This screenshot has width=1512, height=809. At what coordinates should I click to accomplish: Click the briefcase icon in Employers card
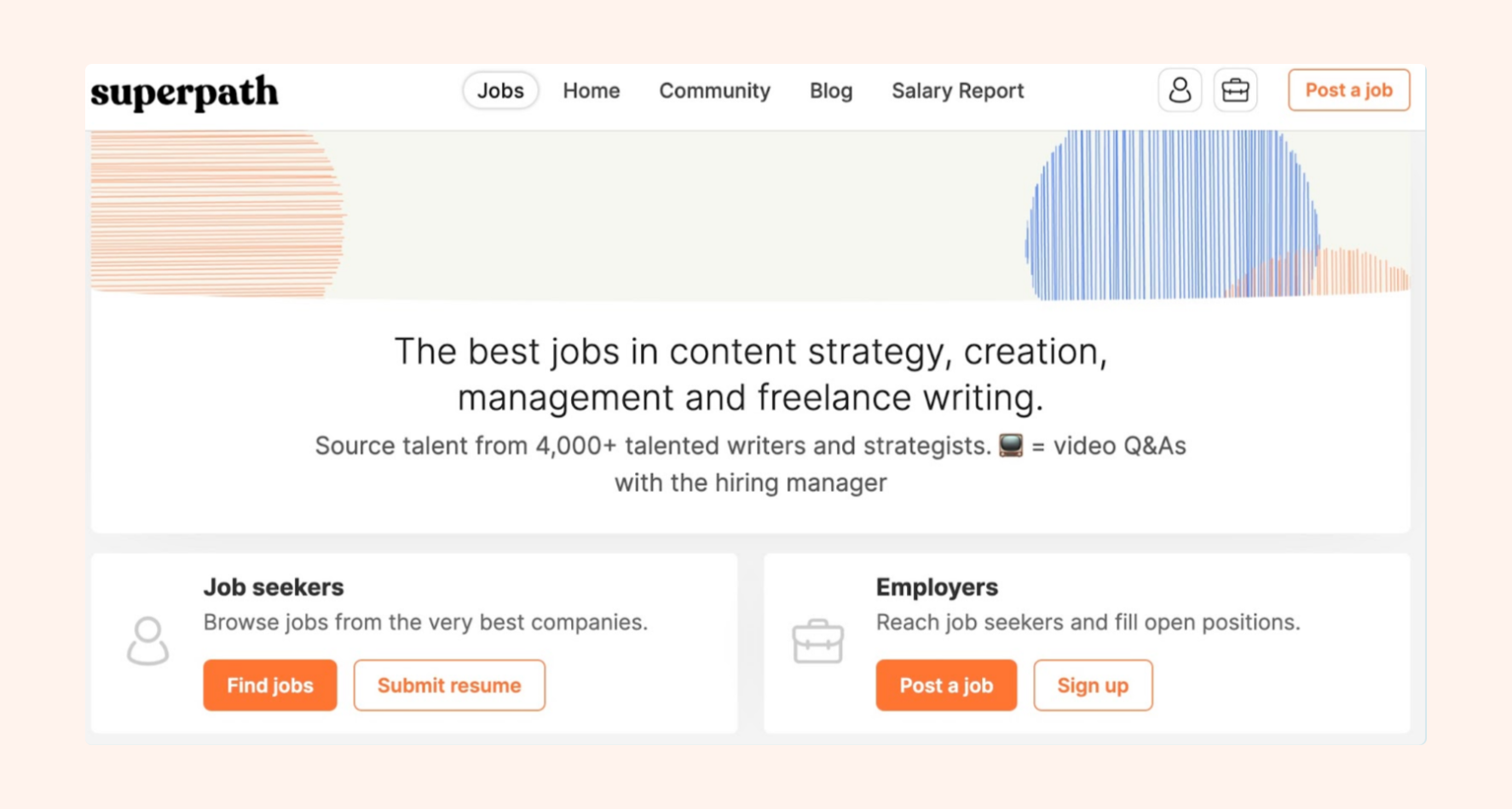pyautogui.click(x=817, y=641)
